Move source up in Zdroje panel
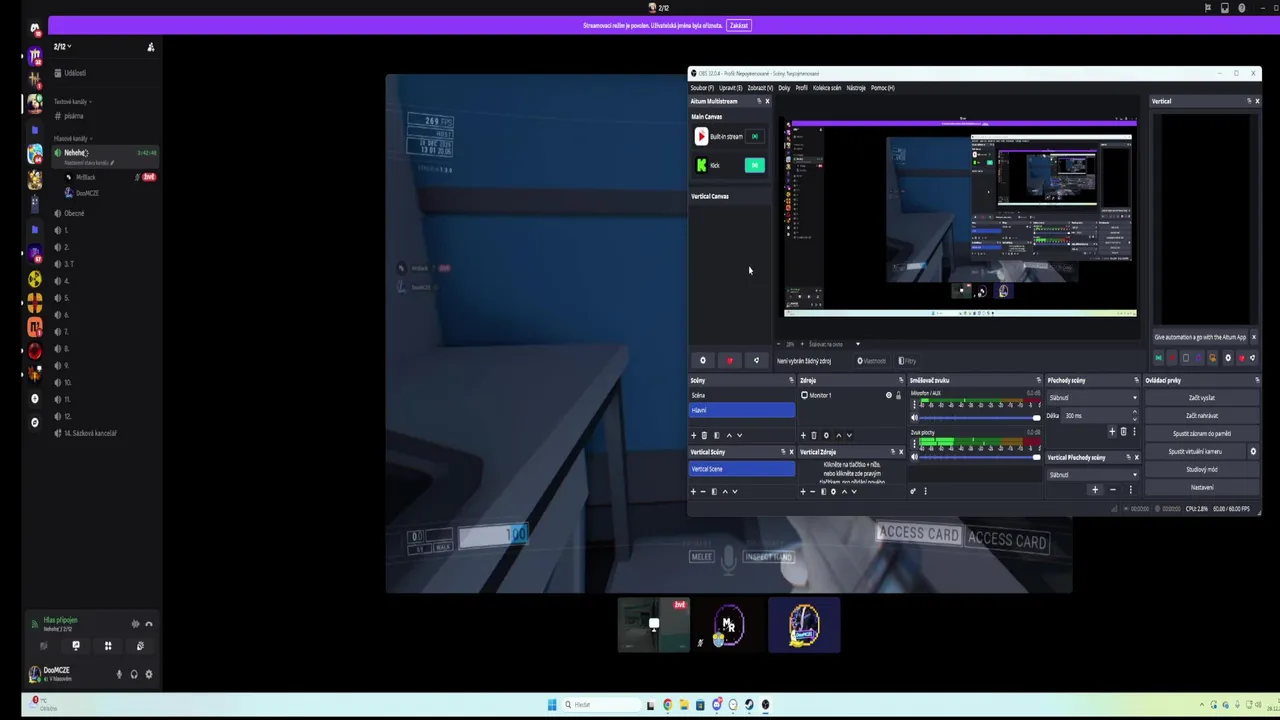The width and height of the screenshot is (1280, 720). pyautogui.click(x=838, y=435)
